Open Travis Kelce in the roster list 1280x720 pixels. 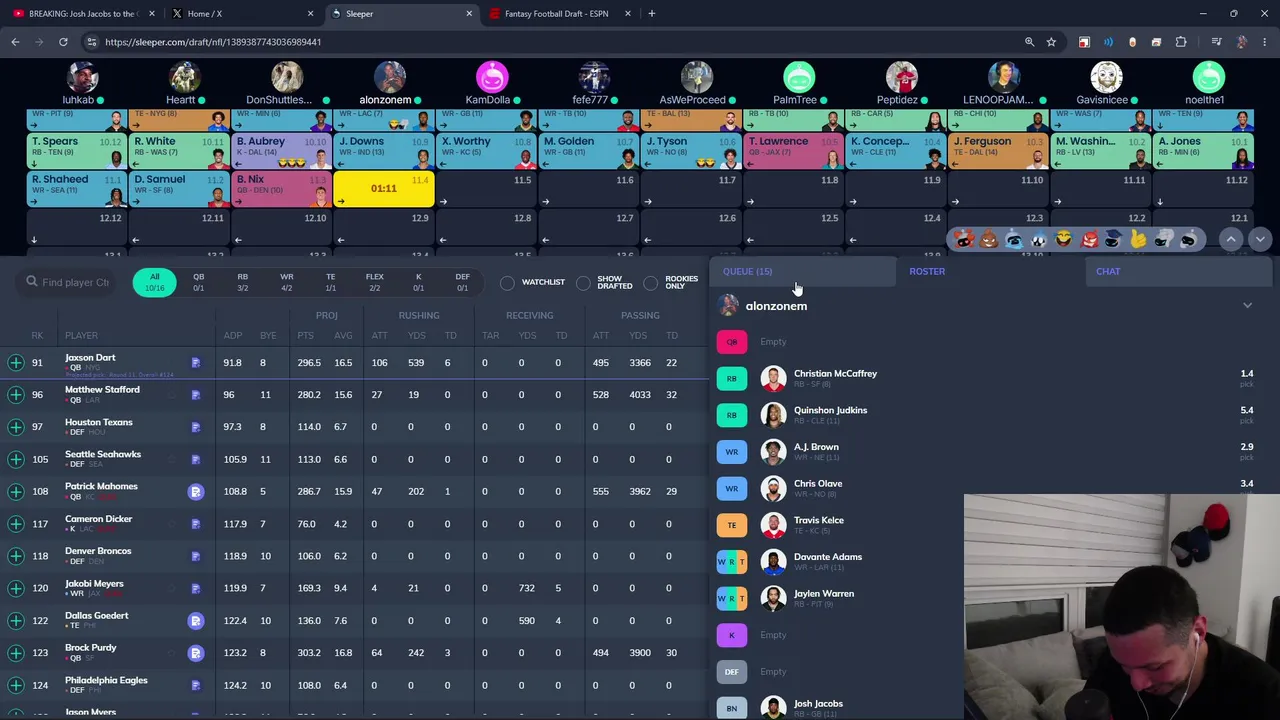(x=819, y=520)
